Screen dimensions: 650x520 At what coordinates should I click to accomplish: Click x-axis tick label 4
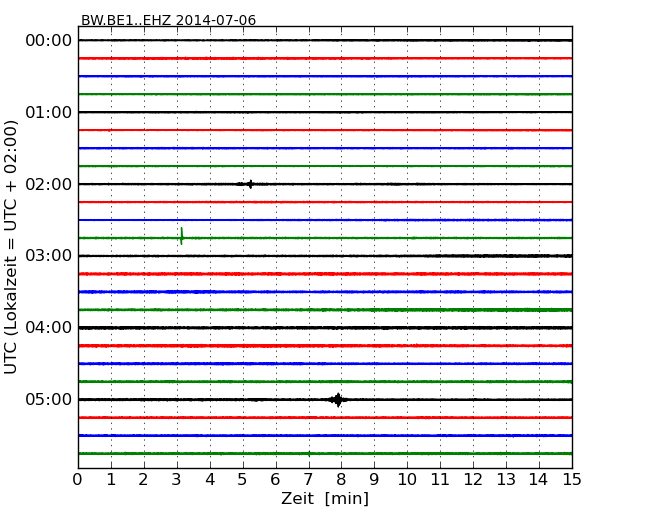(210, 480)
